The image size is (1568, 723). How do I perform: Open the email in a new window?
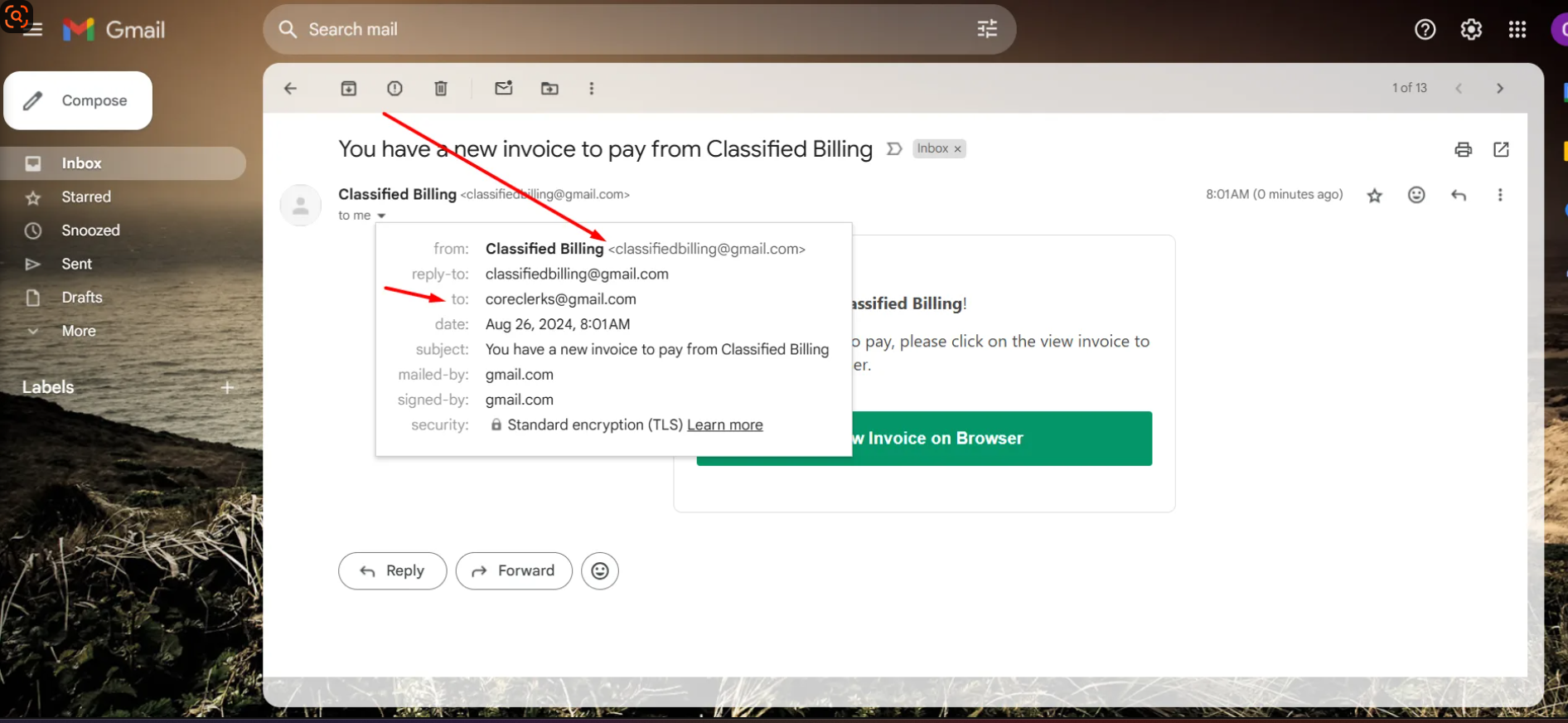(x=1501, y=149)
